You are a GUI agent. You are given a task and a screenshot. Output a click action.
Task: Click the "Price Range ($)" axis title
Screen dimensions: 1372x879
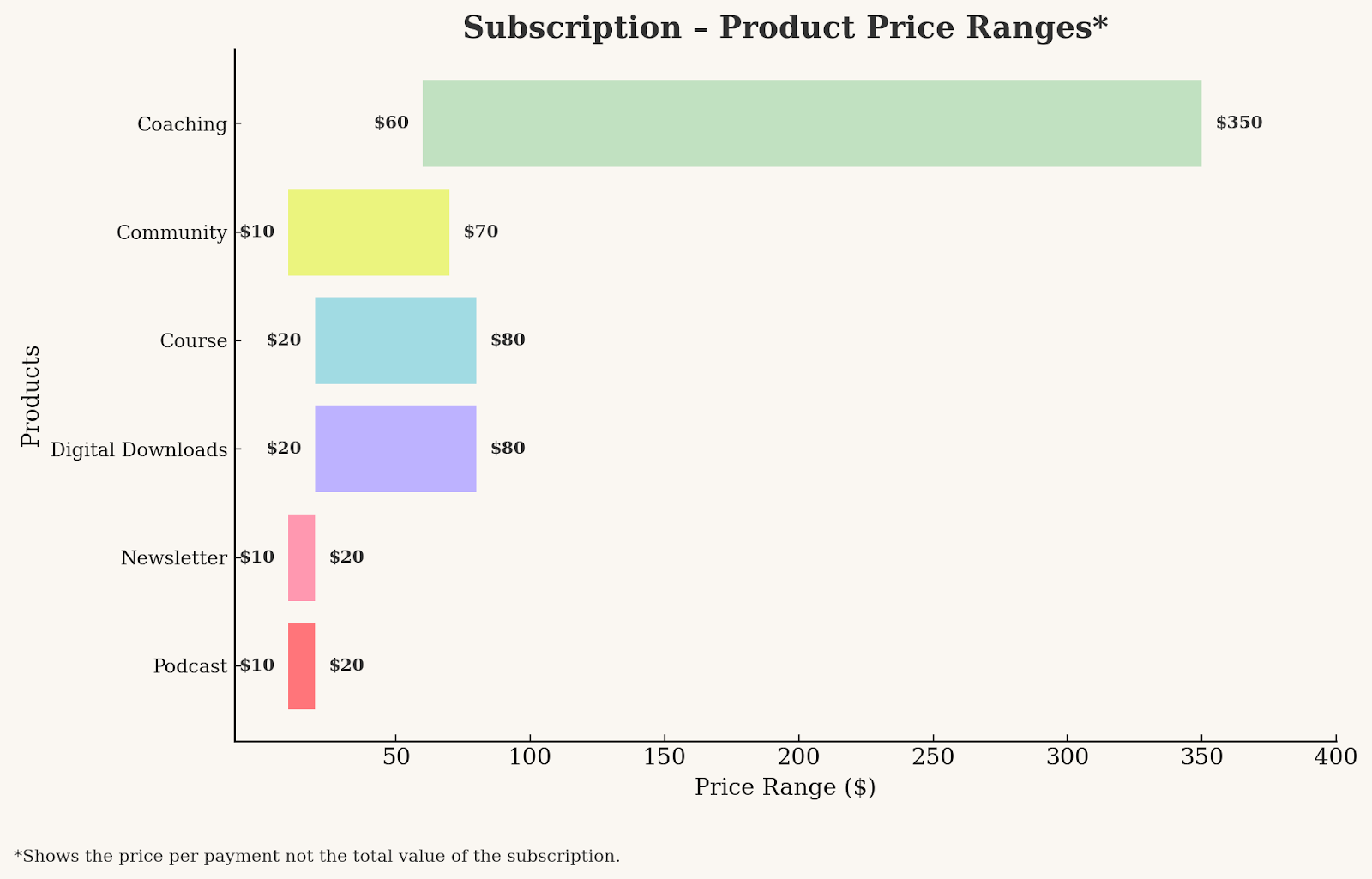tap(785, 787)
